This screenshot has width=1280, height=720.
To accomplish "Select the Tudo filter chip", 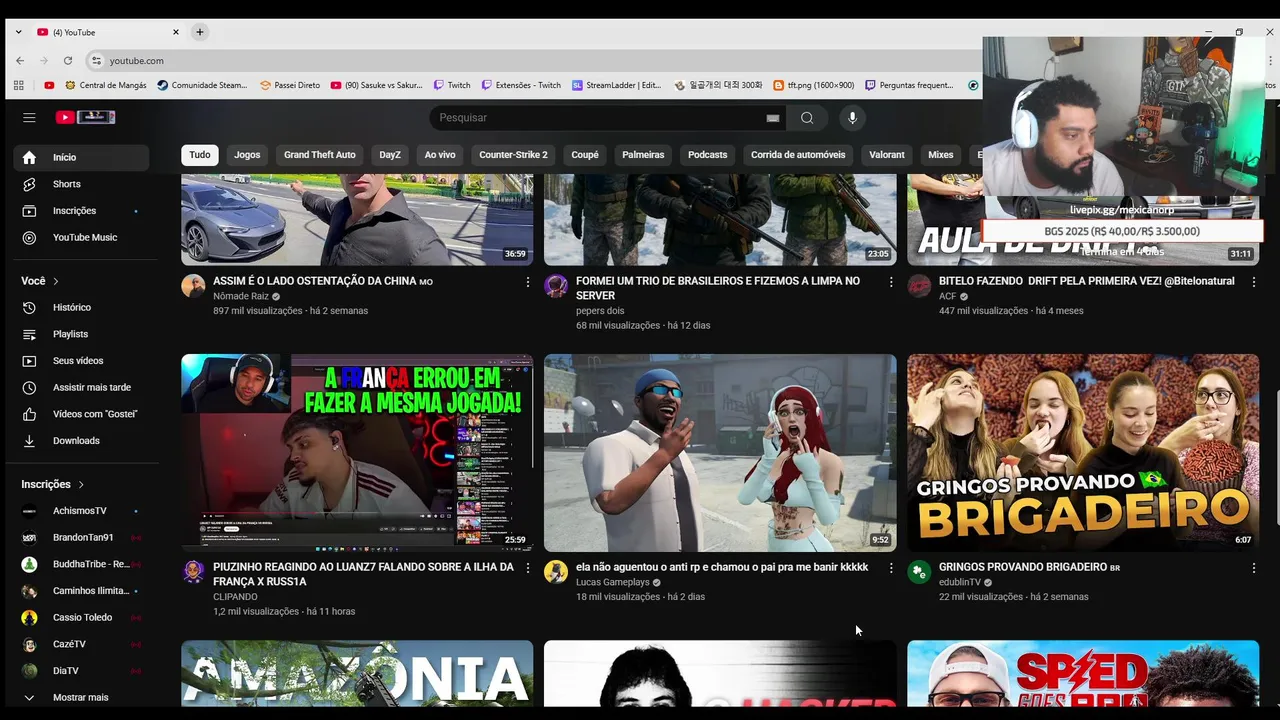I will click(200, 155).
